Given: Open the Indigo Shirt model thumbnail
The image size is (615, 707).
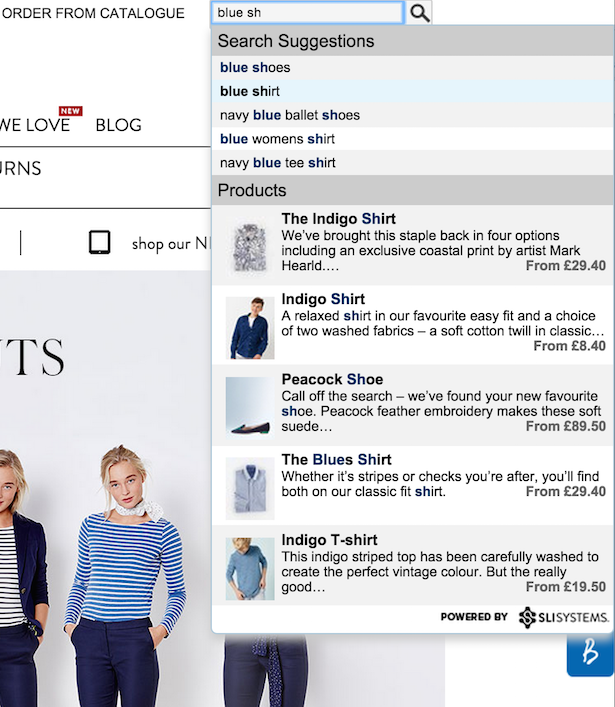Looking at the screenshot, I should [x=249, y=327].
